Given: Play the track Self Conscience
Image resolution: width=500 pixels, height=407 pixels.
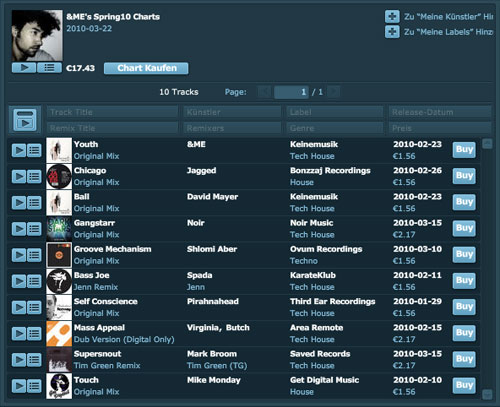Looking at the screenshot, I should (19, 308).
